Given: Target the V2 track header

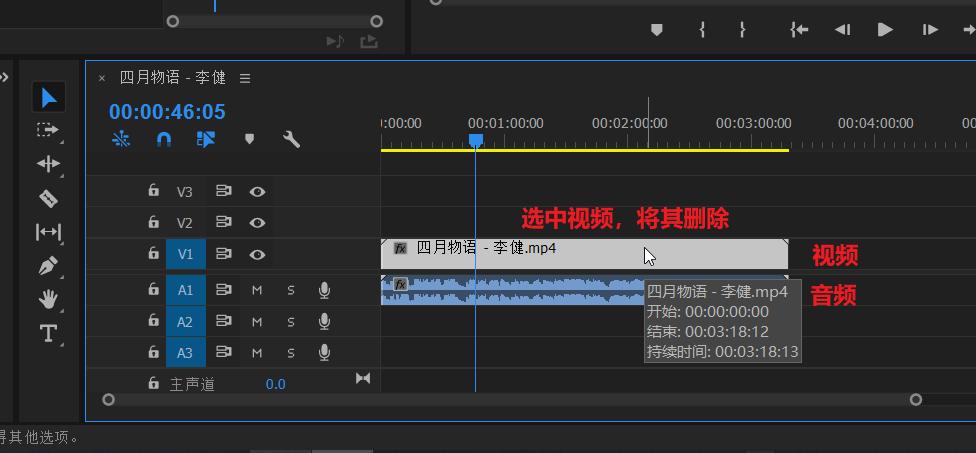Looking at the screenshot, I should pos(185,223).
